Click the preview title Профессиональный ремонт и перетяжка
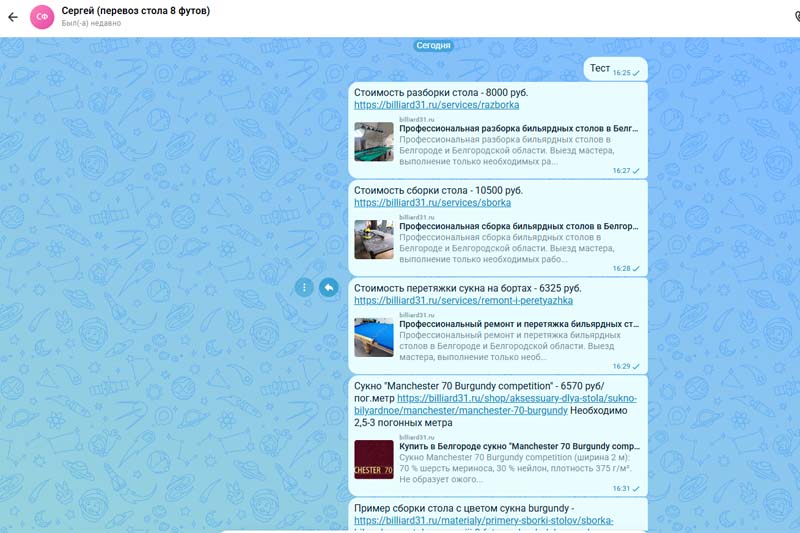This screenshot has width=800, height=533. click(519, 324)
